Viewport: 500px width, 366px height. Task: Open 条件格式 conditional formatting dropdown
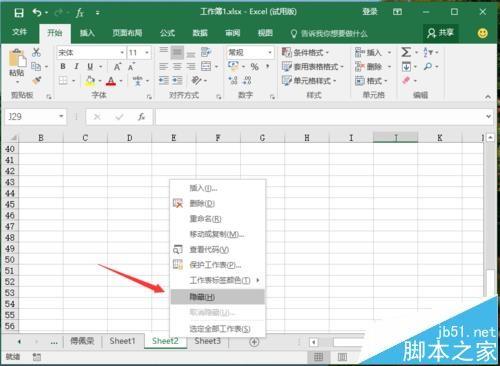click(306, 52)
